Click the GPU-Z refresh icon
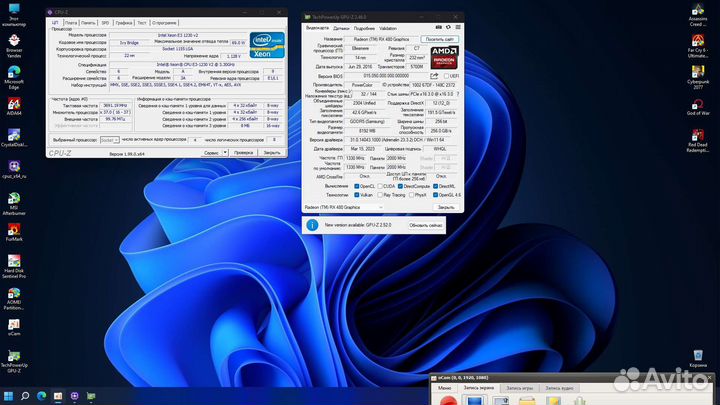Image resolution: width=720 pixels, height=405 pixels. click(448, 28)
